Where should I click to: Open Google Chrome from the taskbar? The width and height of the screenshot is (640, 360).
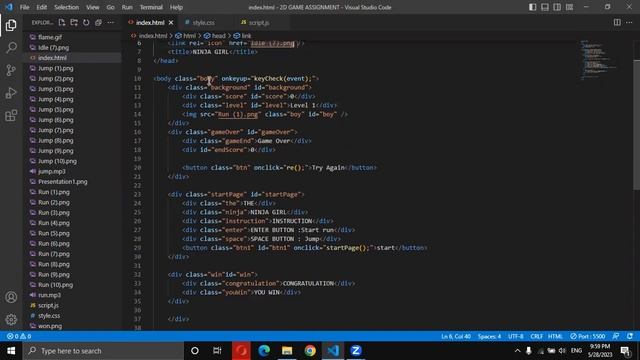310,351
